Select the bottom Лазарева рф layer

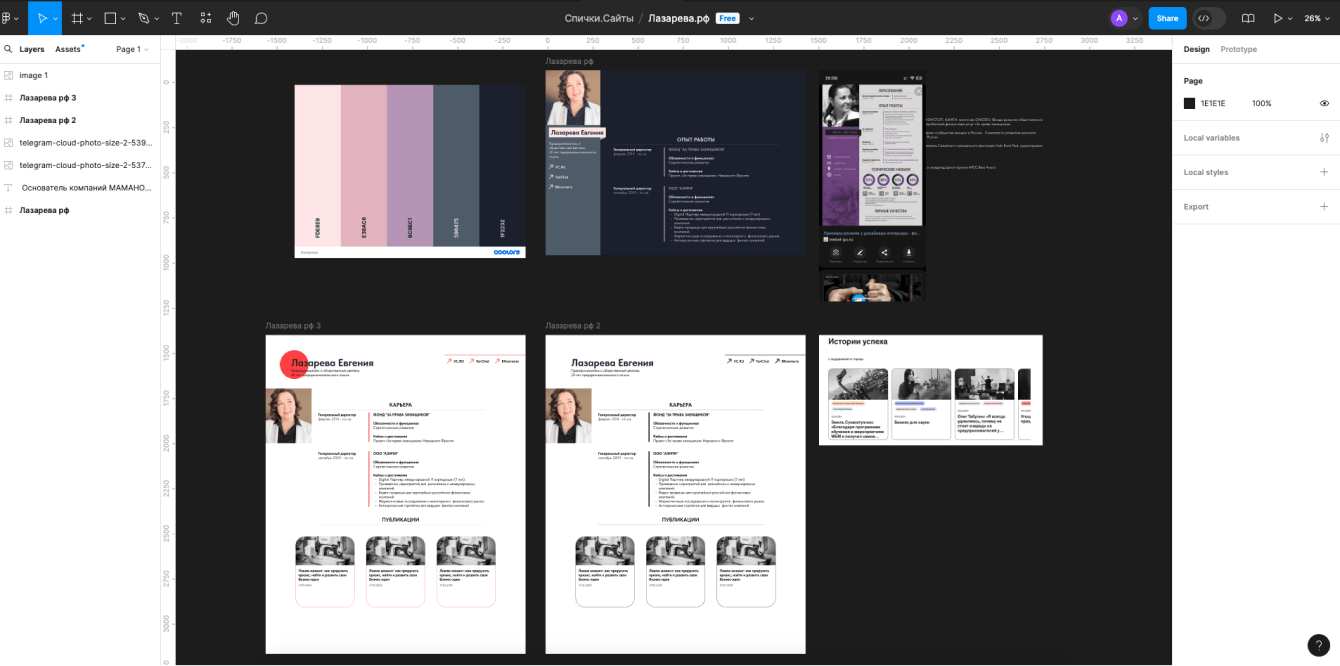pos(80,210)
